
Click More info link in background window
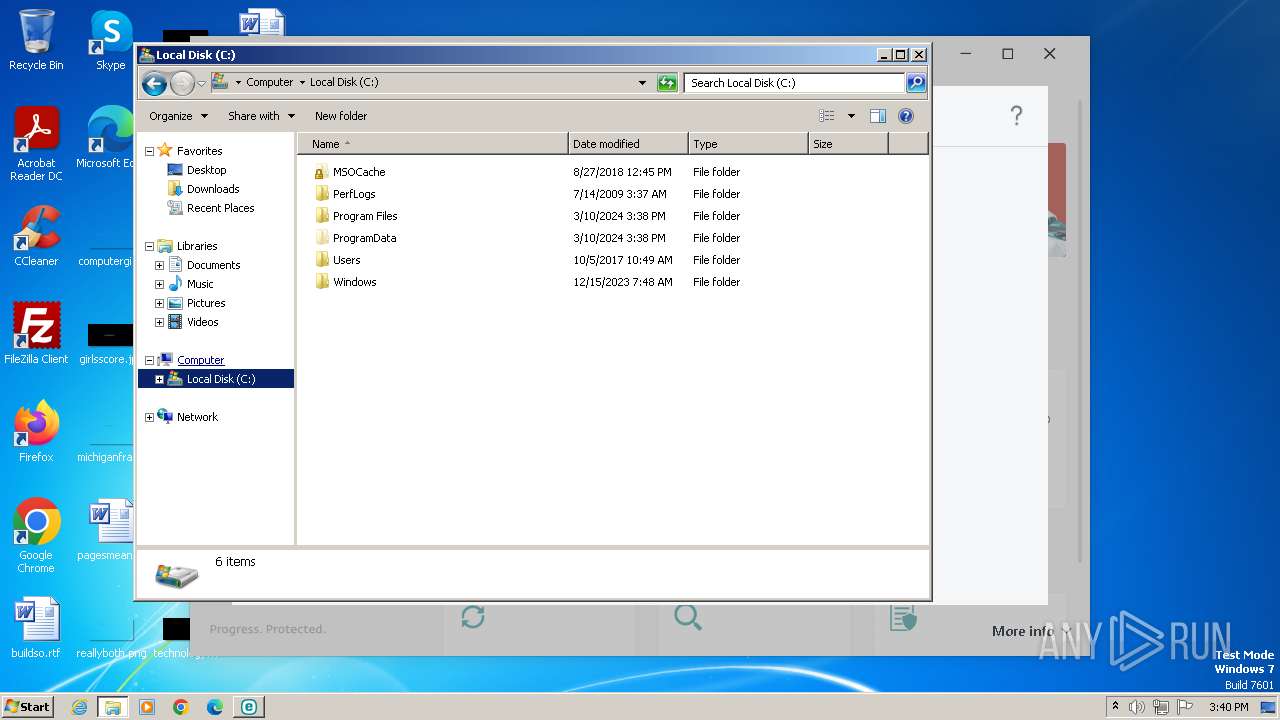click(x=1023, y=631)
